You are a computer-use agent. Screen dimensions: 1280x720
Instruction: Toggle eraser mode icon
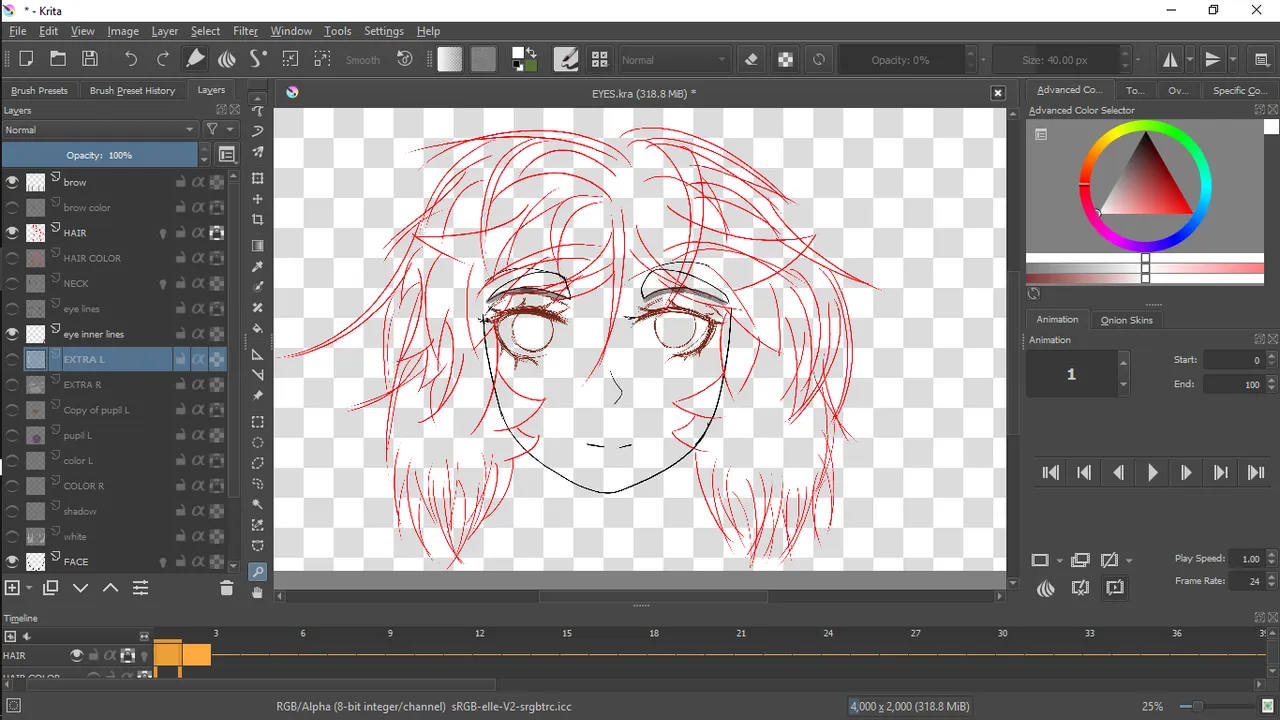click(x=752, y=59)
